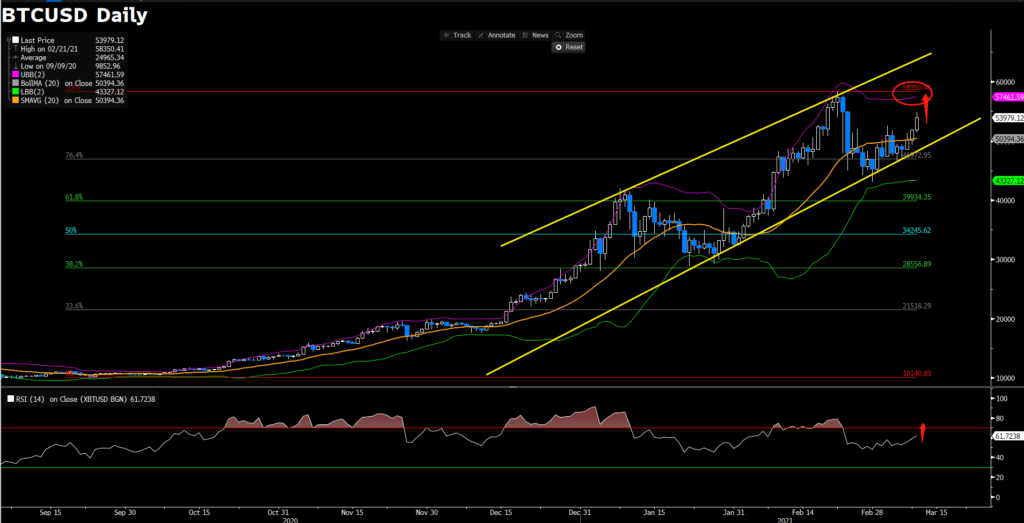
Task: Select the Zoom magnifier tool
Action: pos(569,35)
